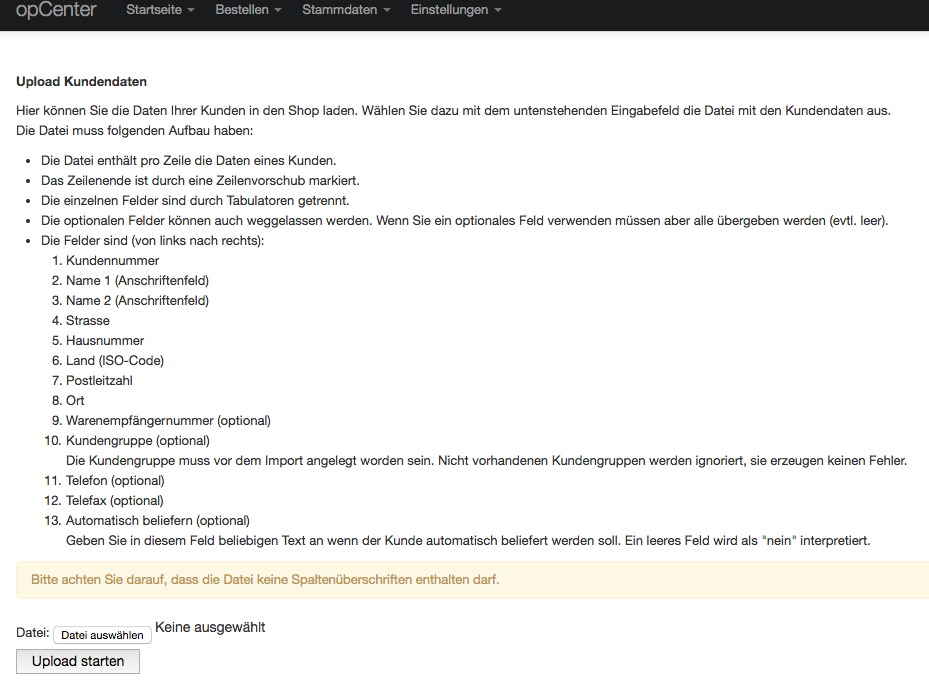Expand the caret next to Startseite
This screenshot has height=686, width=929.
(193, 11)
